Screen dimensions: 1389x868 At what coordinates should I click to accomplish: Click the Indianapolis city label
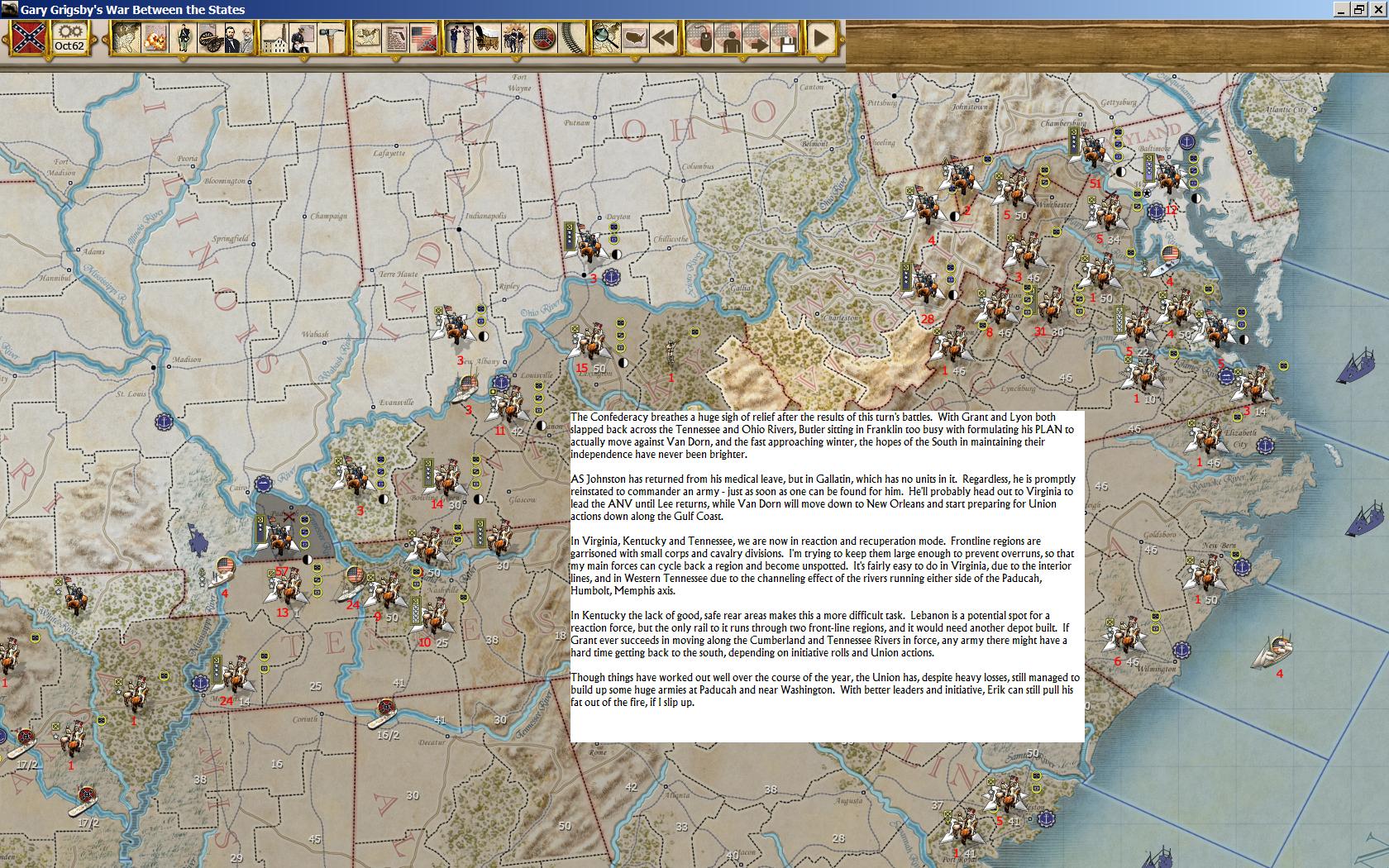(485, 216)
